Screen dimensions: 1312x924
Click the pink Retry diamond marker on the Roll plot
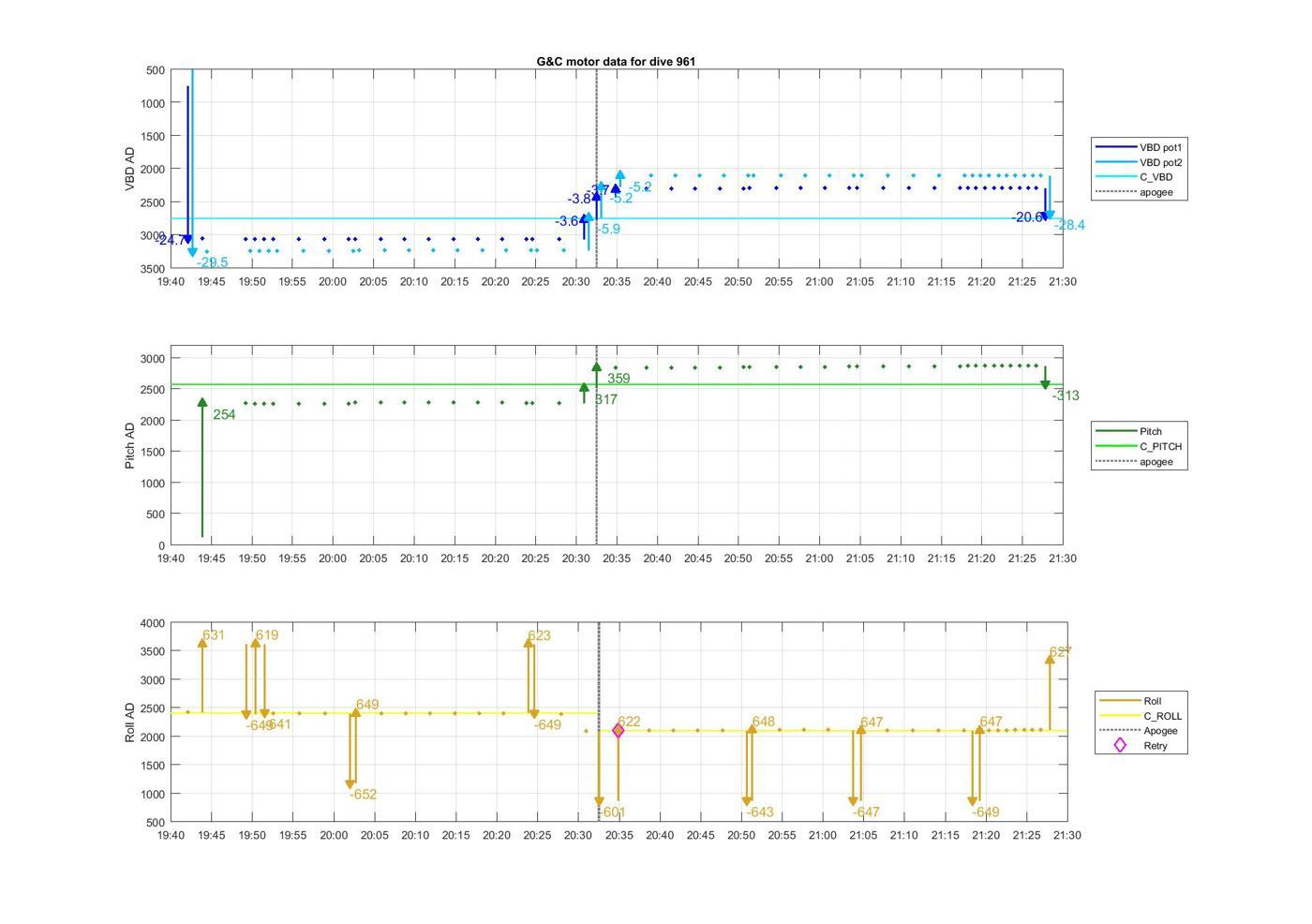click(x=619, y=731)
